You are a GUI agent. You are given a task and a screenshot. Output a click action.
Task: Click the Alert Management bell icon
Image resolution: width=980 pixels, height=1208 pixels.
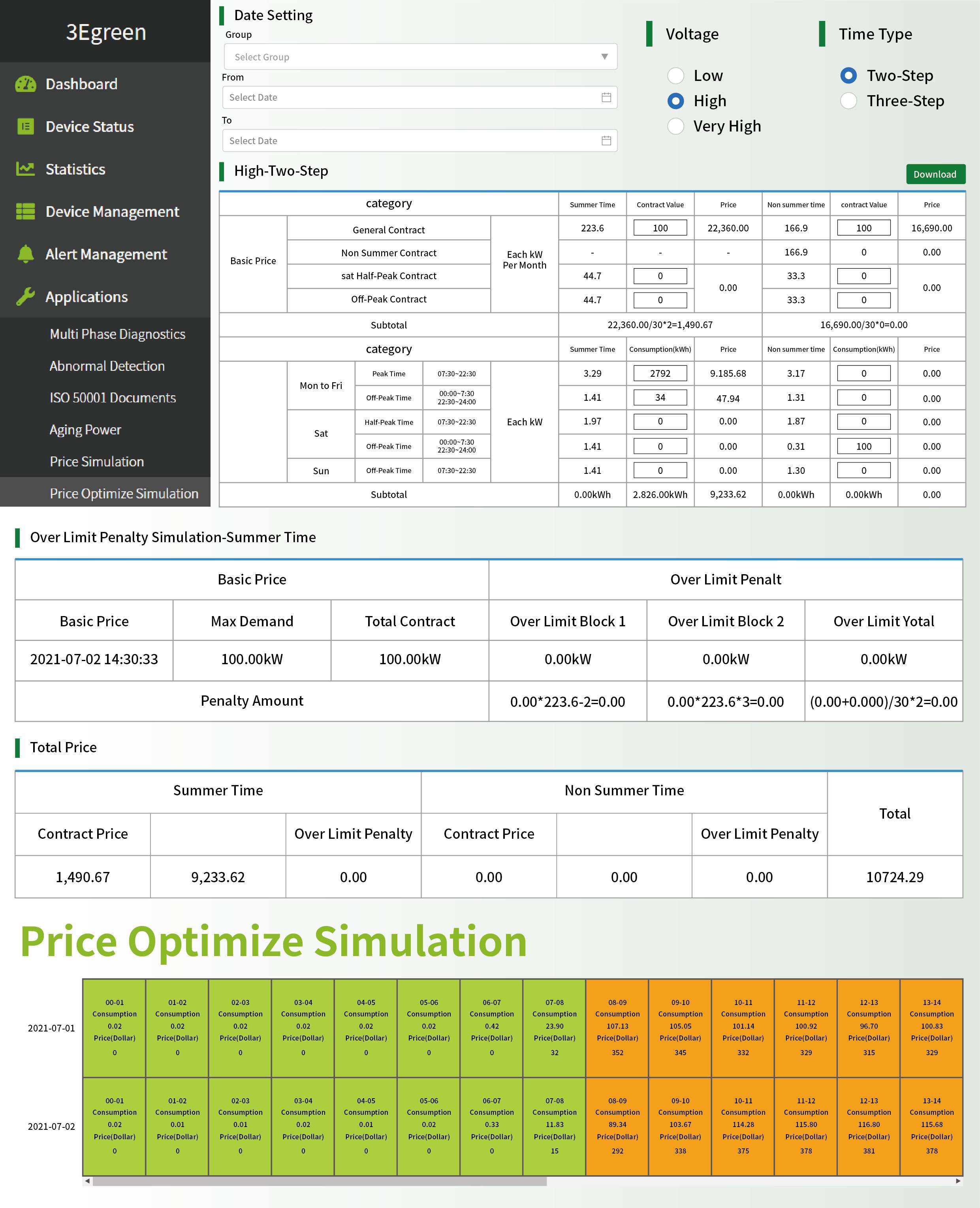point(25,254)
